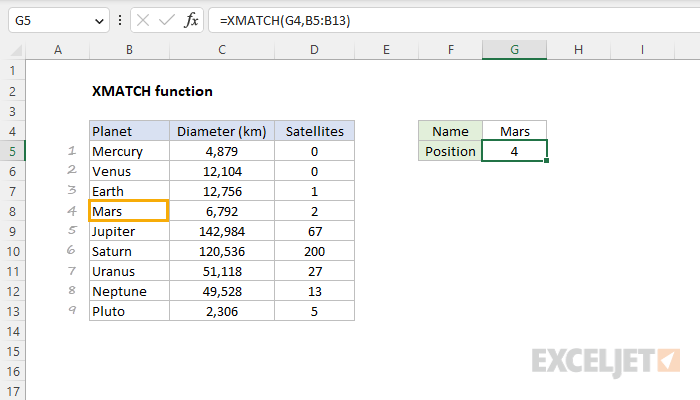Click the diameter cell '4,879'
The image size is (700, 400).
pos(222,151)
